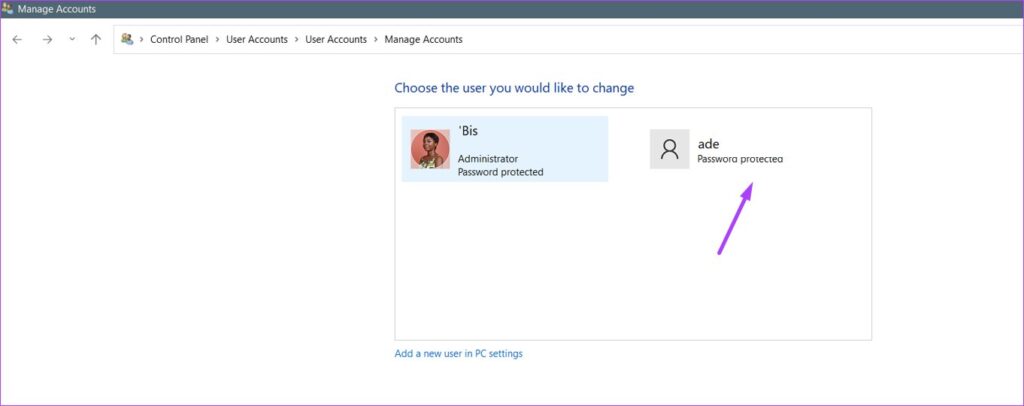The height and width of the screenshot is (406, 1024).
Task: Open recent locations dropdown chevron
Action: [72, 39]
